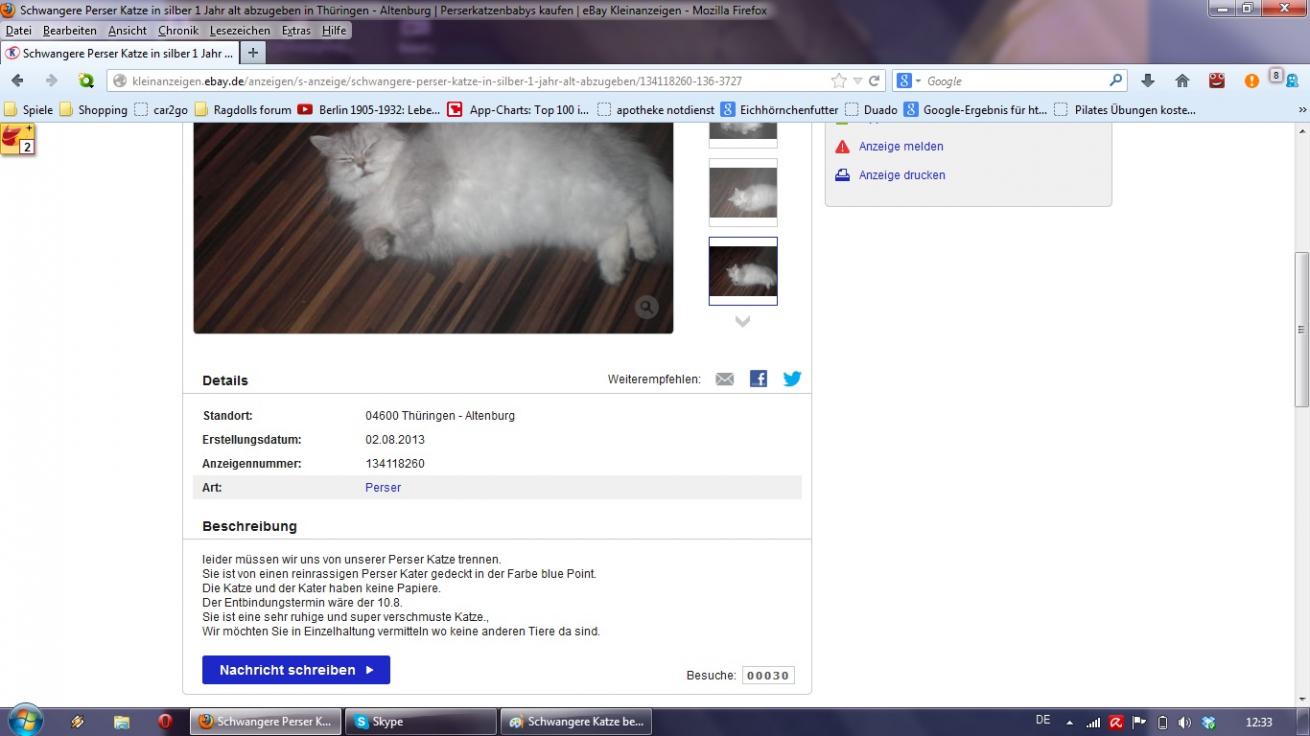Click the green WOT-style icon beside the URL
The height and width of the screenshot is (736, 1310).
(x=86, y=81)
